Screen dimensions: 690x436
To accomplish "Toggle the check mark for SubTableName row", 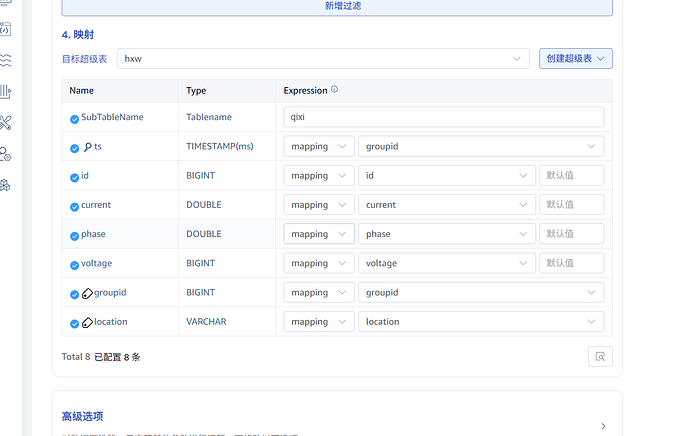I will pyautogui.click(x=74, y=119).
